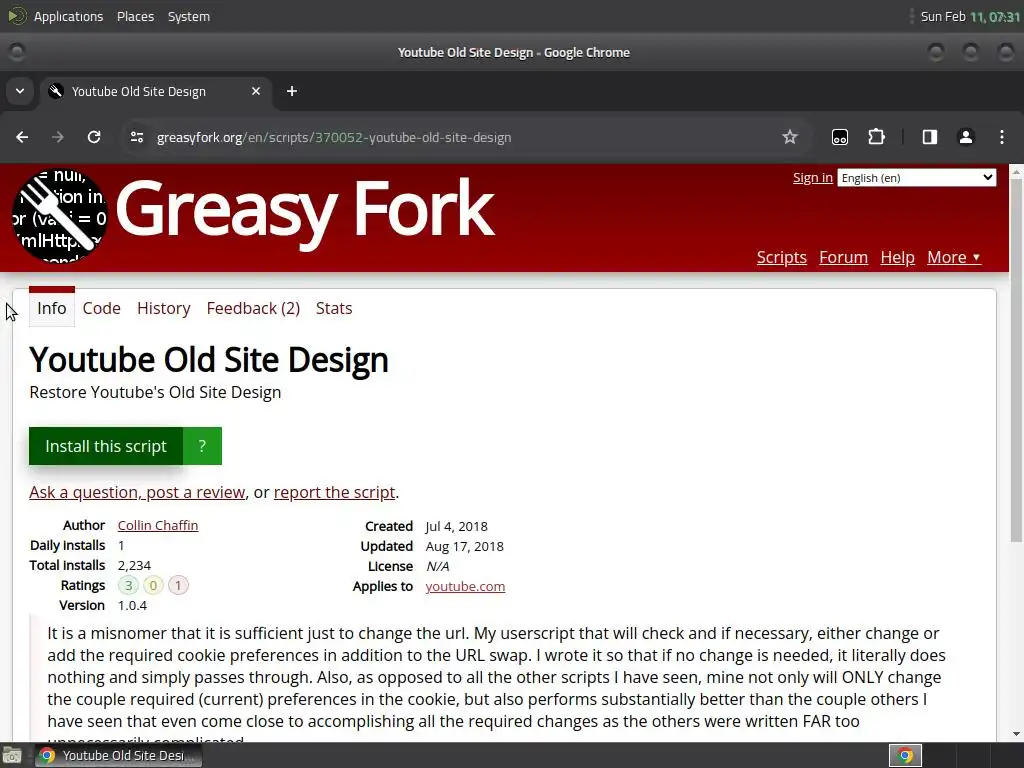Click the address bar URL

coord(334,137)
